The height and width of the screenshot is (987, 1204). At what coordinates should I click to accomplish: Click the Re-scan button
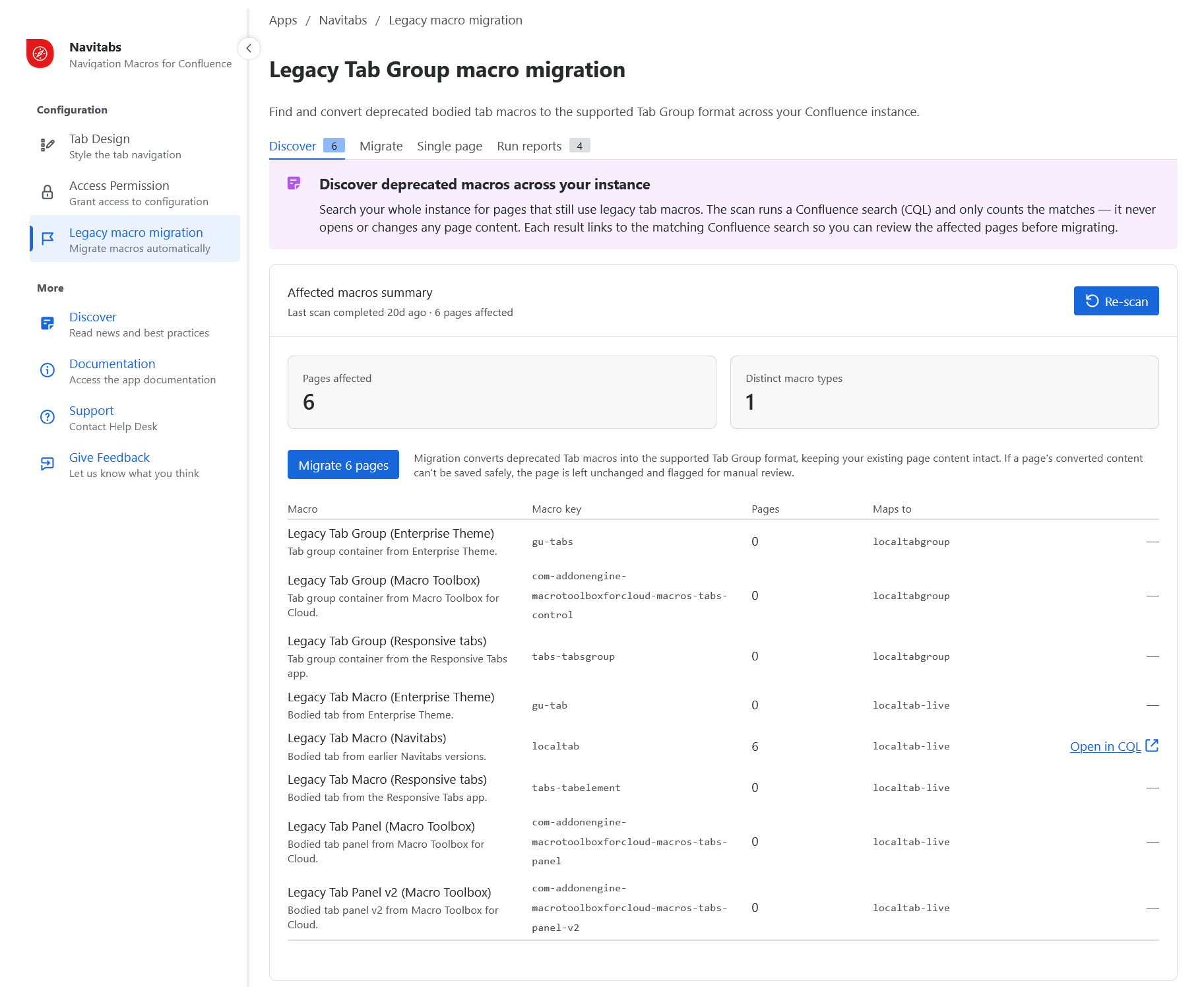pos(1116,301)
